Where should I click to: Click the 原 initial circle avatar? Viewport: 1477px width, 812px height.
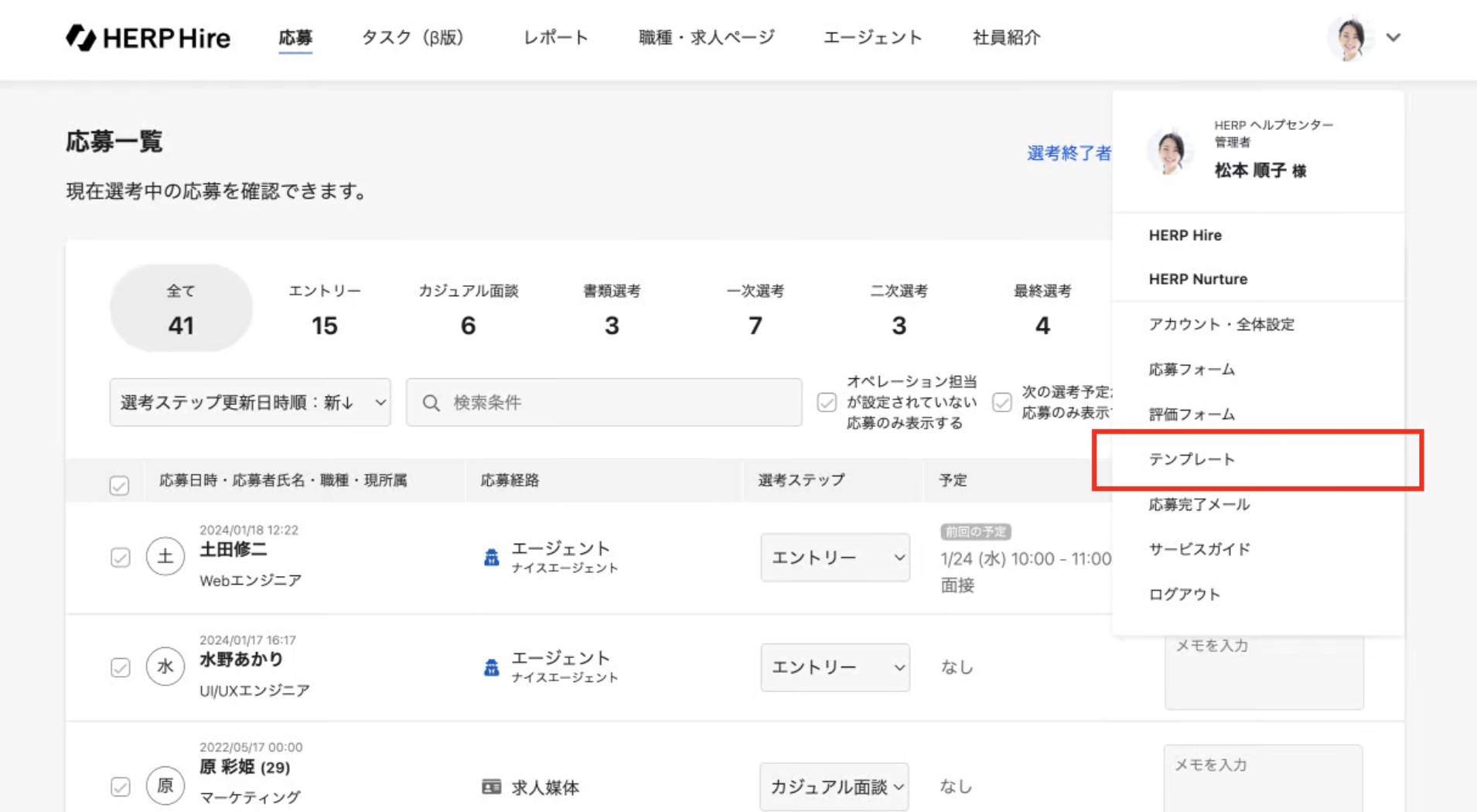point(165,786)
